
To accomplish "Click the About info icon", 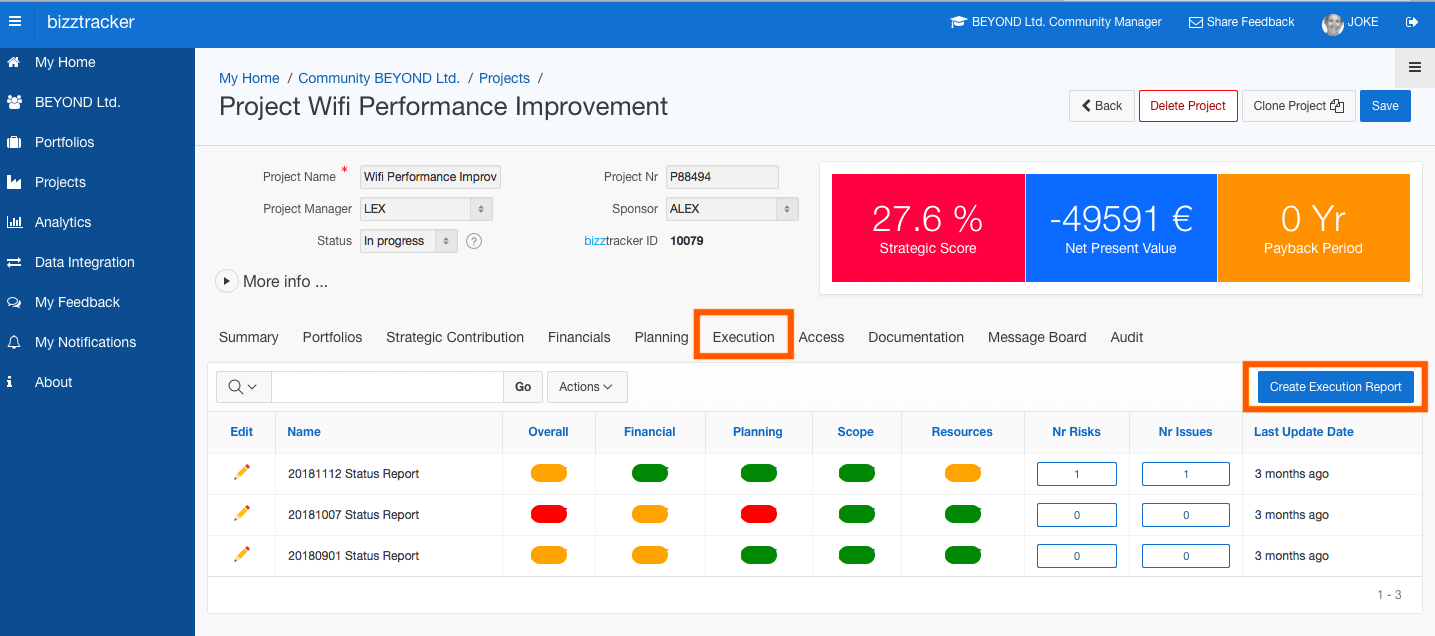I will click(10, 382).
